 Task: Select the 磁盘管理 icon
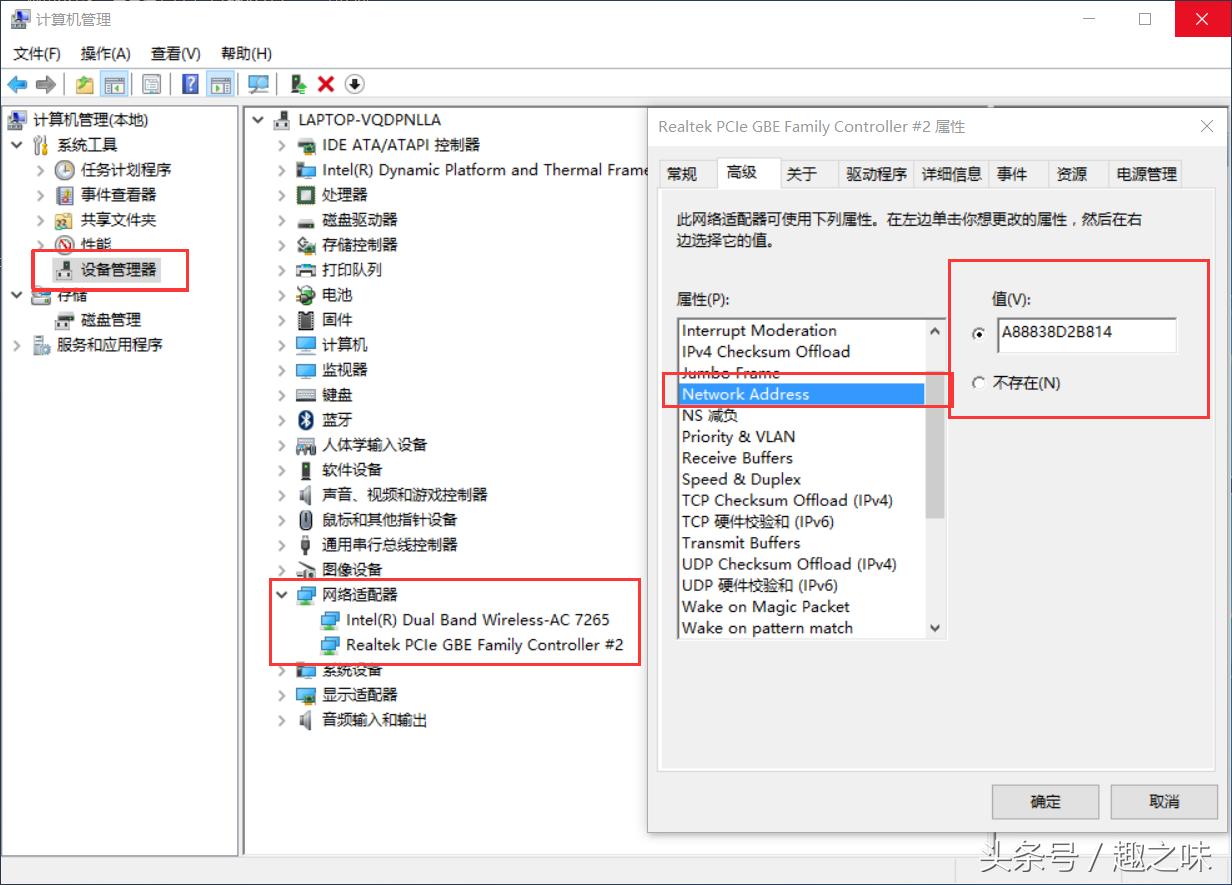coord(65,320)
